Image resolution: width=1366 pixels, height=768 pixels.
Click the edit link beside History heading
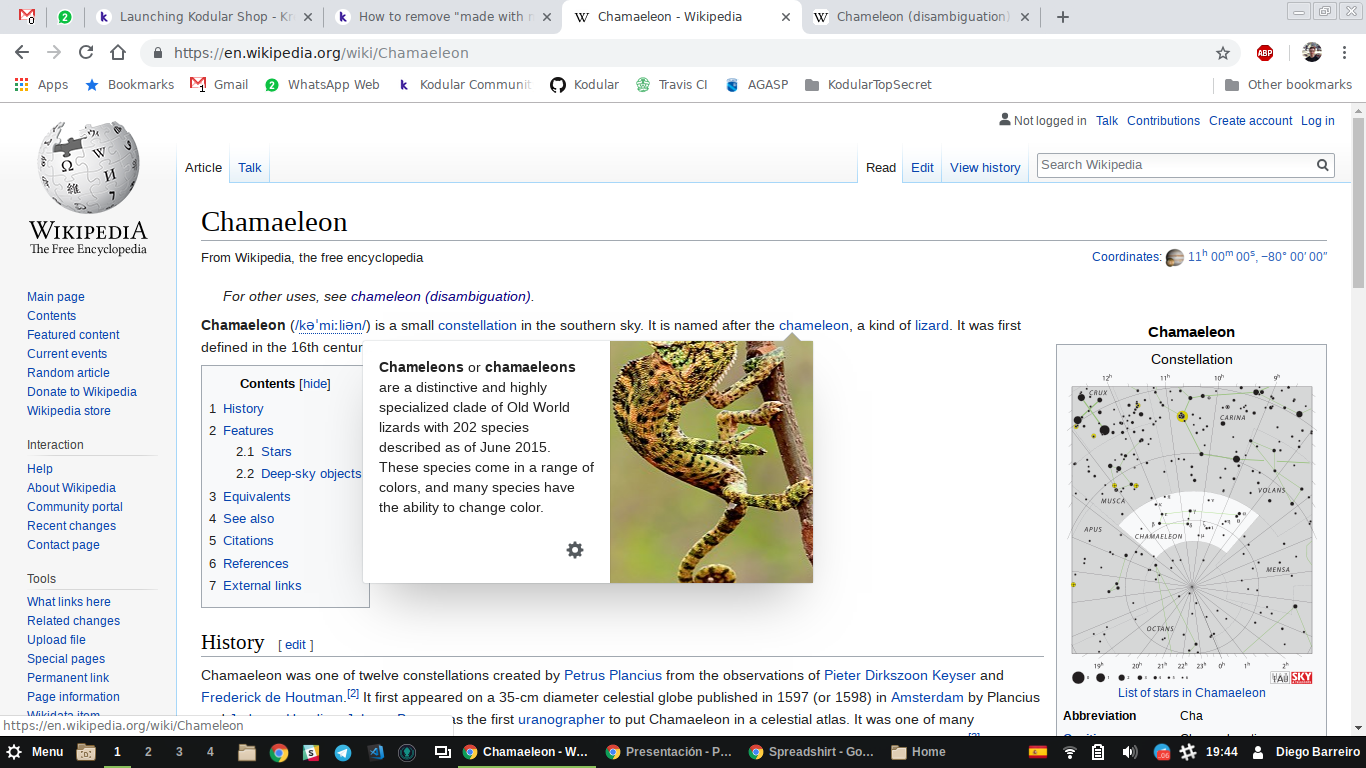296,645
